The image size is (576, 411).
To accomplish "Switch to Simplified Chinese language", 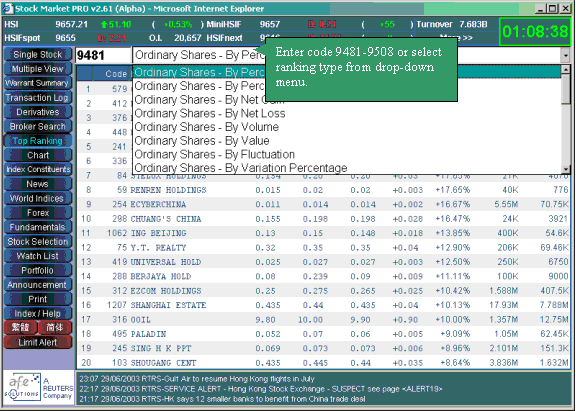I will point(55,327).
